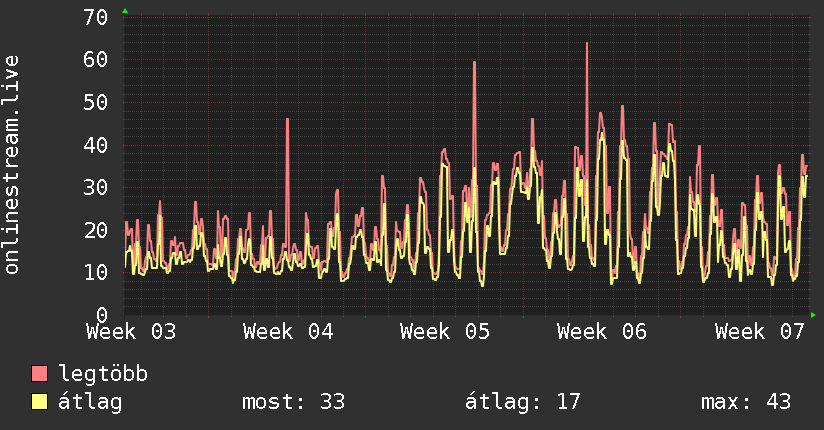Click the 10 value on y-axis
This screenshot has height=430, width=824.
click(x=96, y=272)
